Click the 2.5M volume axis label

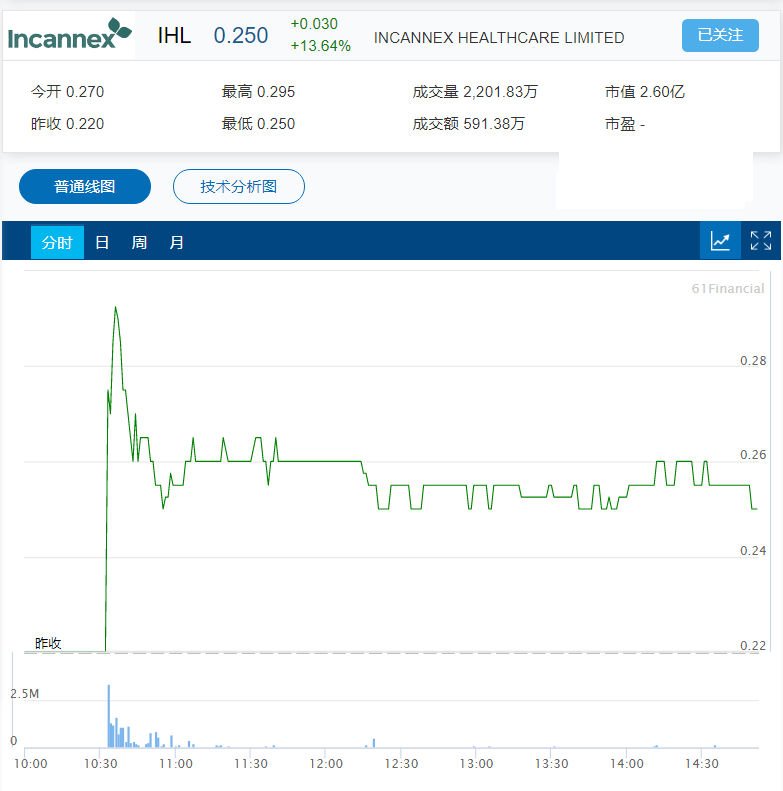pos(25,694)
